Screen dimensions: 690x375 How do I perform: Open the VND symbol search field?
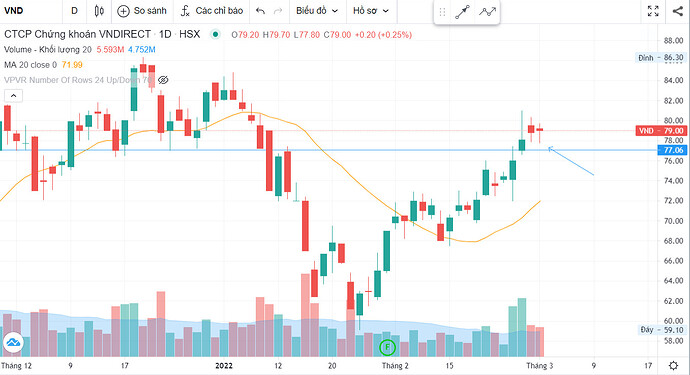[14, 11]
